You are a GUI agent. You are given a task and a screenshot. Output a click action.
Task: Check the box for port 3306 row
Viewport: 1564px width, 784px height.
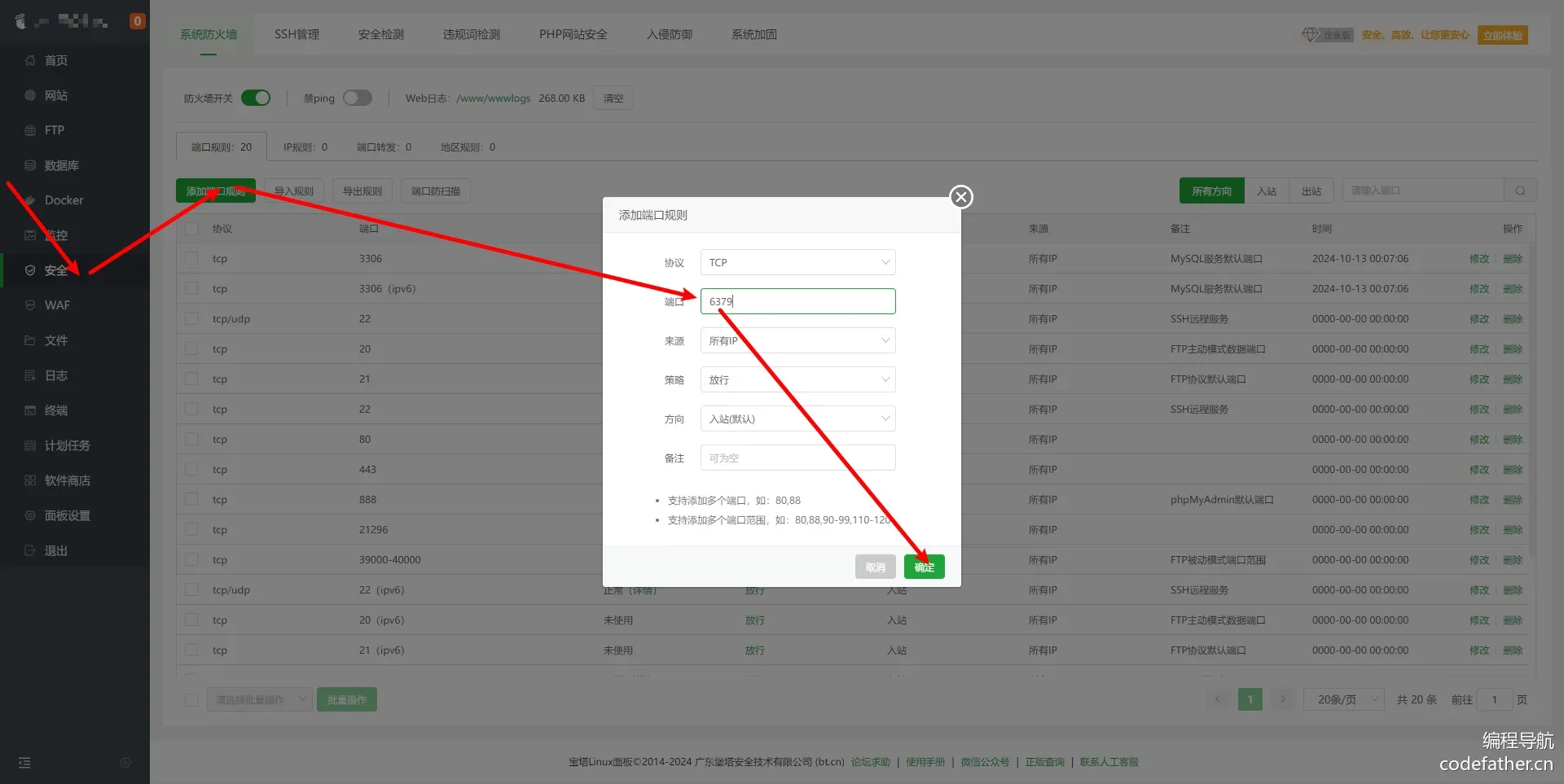(x=191, y=259)
